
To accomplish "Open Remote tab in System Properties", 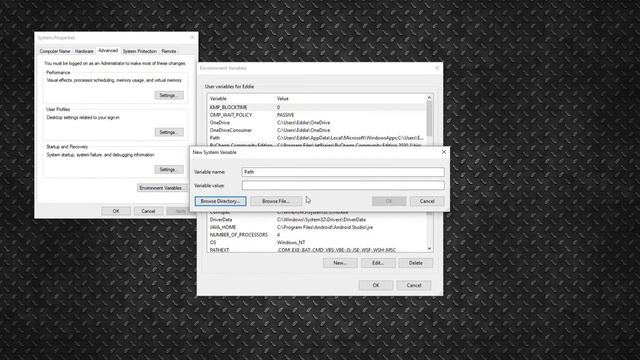I will (169, 51).
